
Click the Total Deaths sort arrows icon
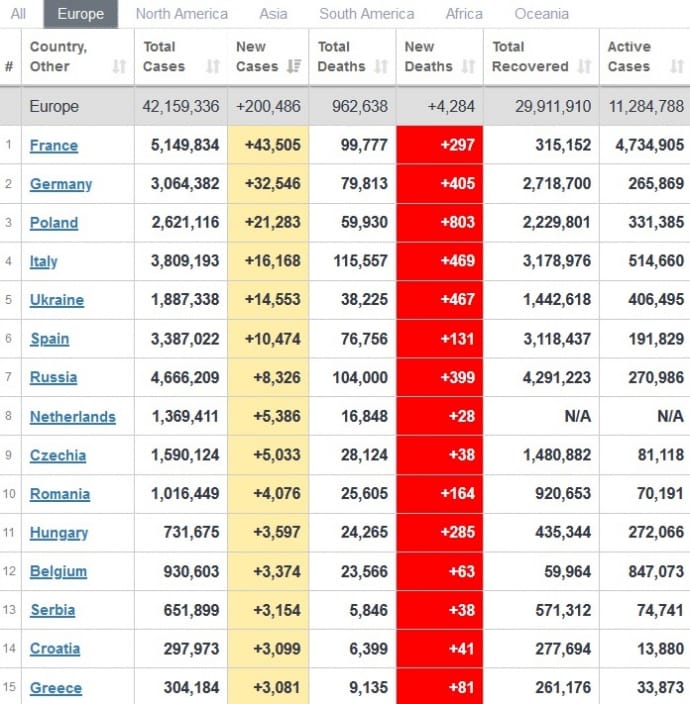381,67
